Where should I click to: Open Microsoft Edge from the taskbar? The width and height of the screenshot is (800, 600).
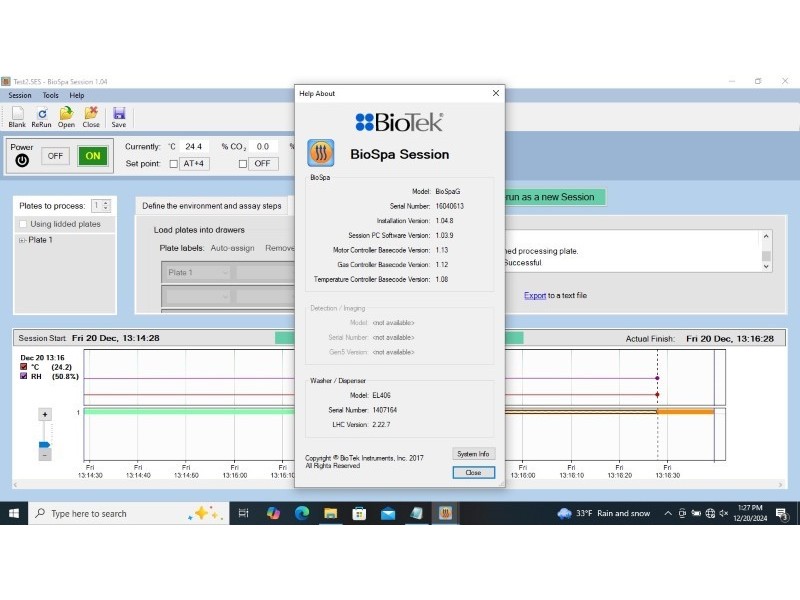[x=302, y=513]
